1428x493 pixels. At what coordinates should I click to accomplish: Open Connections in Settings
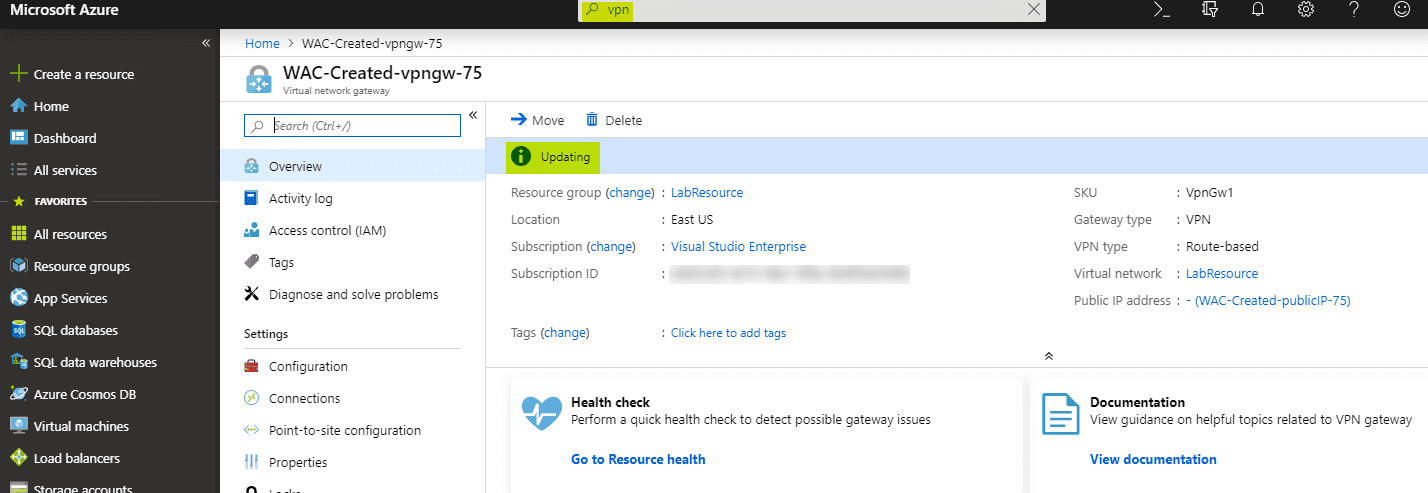(304, 398)
